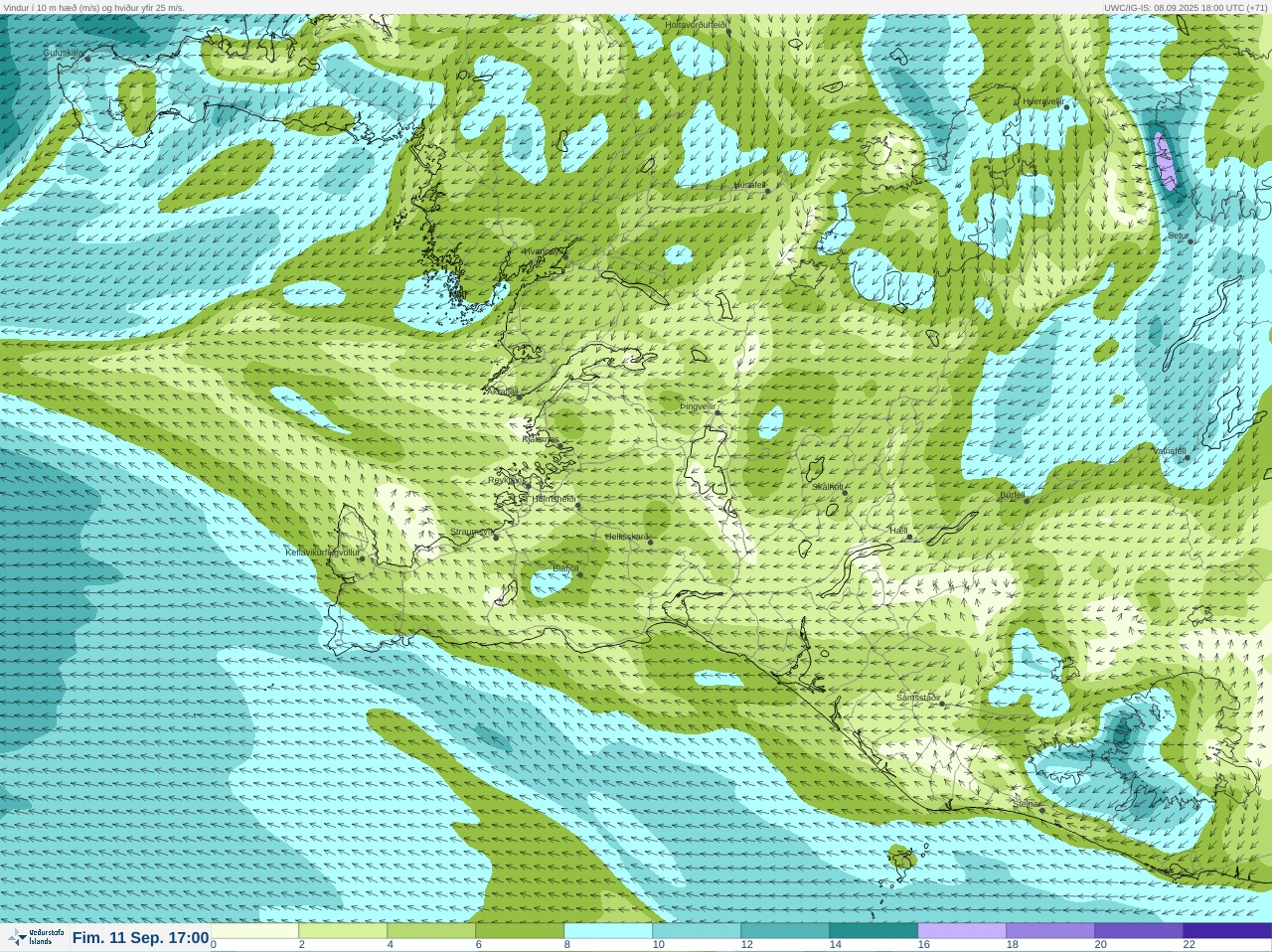Select the 2–4 m/s light green legend swatch
Image resolution: width=1272 pixels, height=952 pixels.
point(343,931)
